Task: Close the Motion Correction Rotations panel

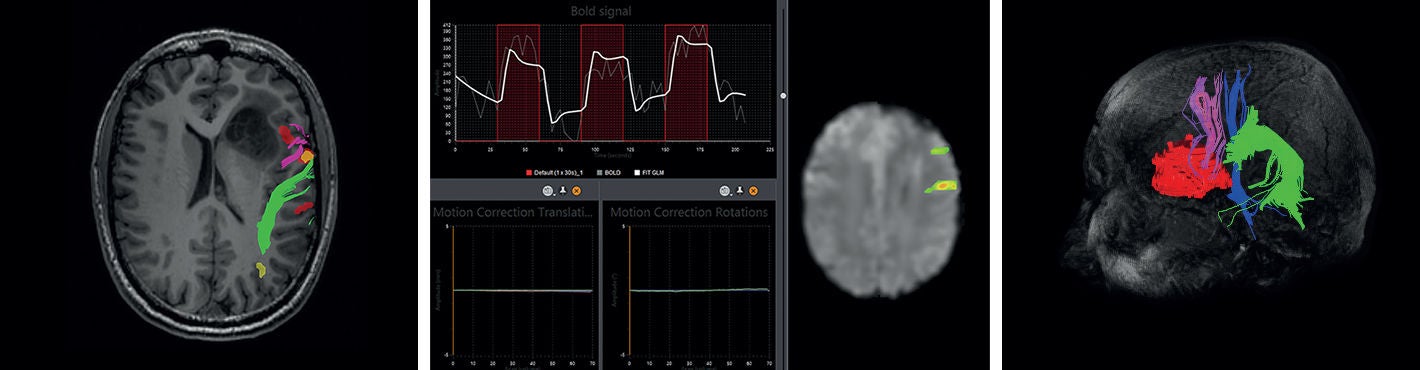Action: 752,190
